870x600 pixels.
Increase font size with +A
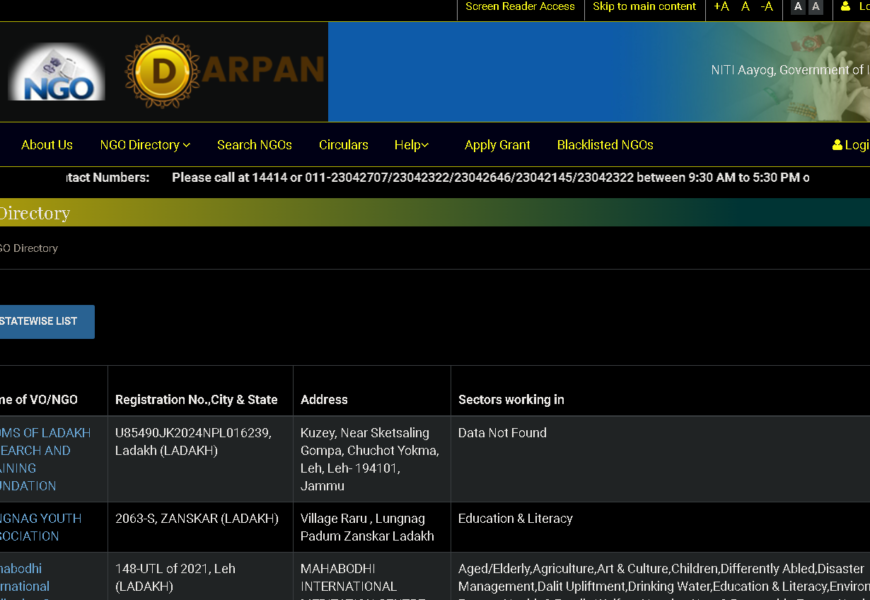[721, 7]
